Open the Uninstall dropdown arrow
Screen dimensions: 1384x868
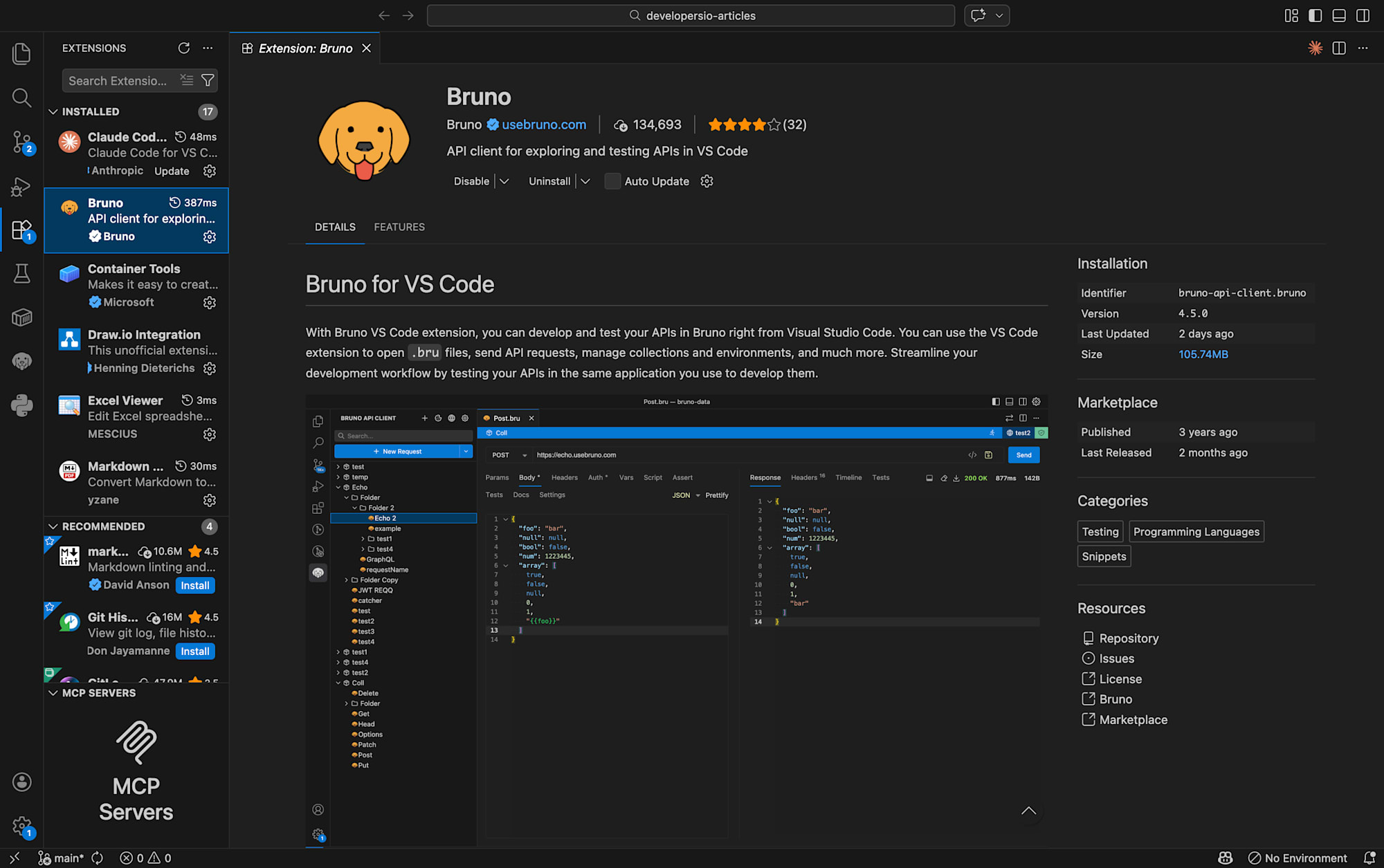585,181
